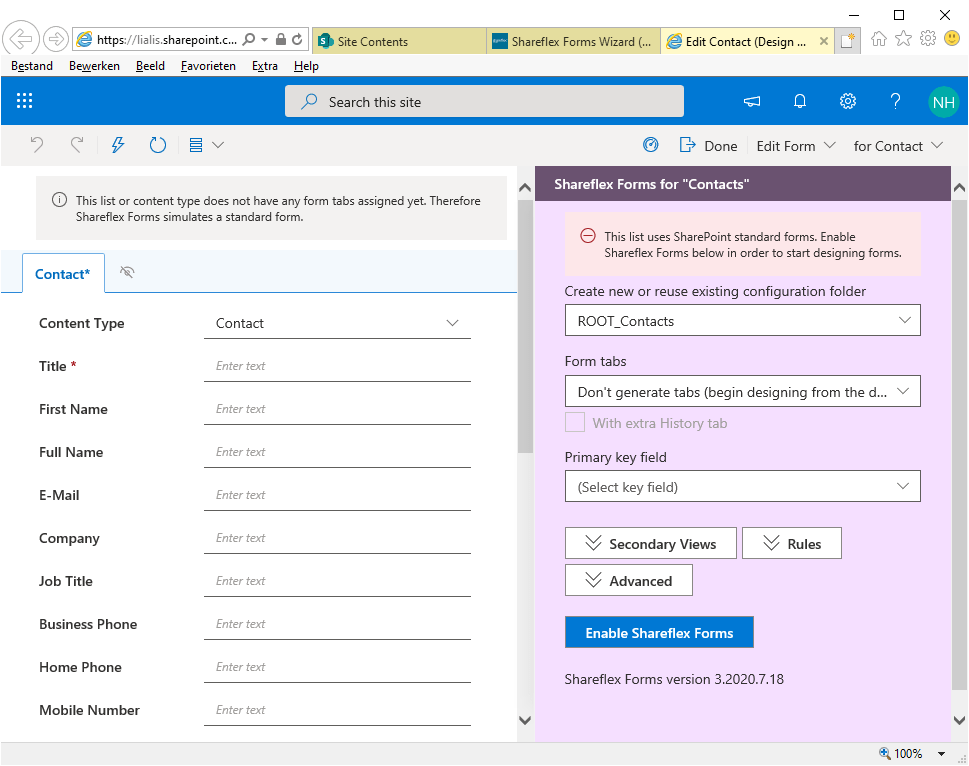Click the info icon in the notification banner
Image resolution: width=969 pixels, height=766 pixels.
[x=59, y=200]
